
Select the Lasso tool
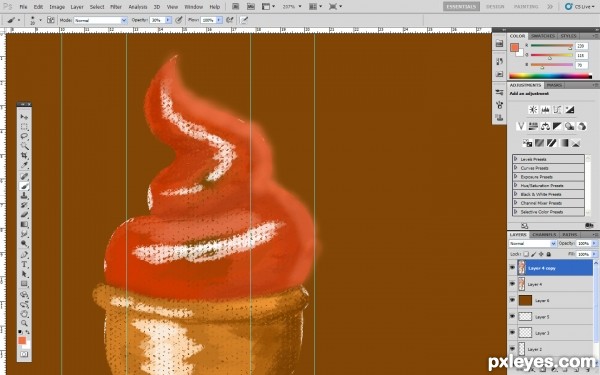[x=24, y=136]
